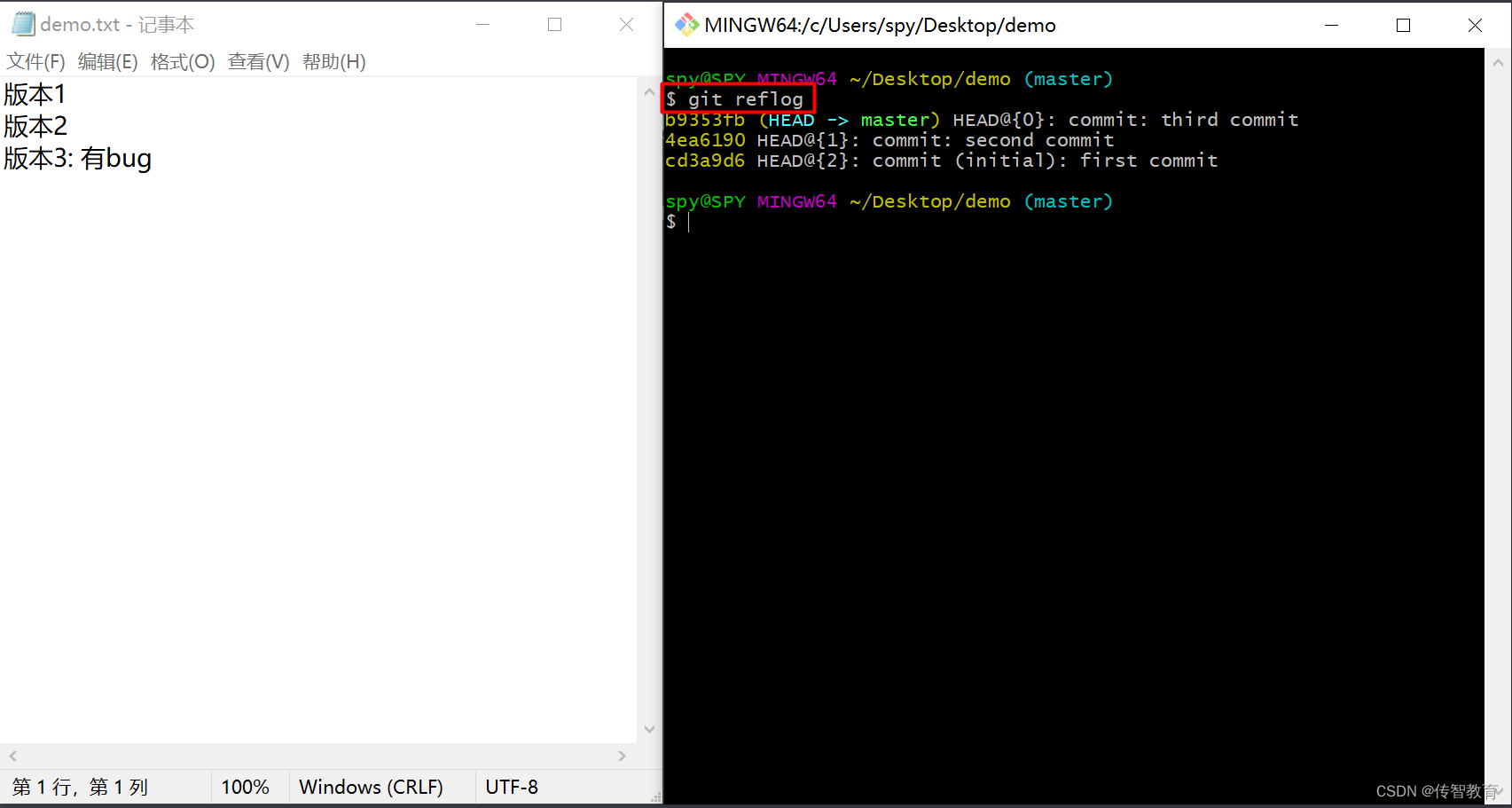Open the 查看(V) menu in Notepad
The width and height of the screenshot is (1512, 808).
point(259,62)
